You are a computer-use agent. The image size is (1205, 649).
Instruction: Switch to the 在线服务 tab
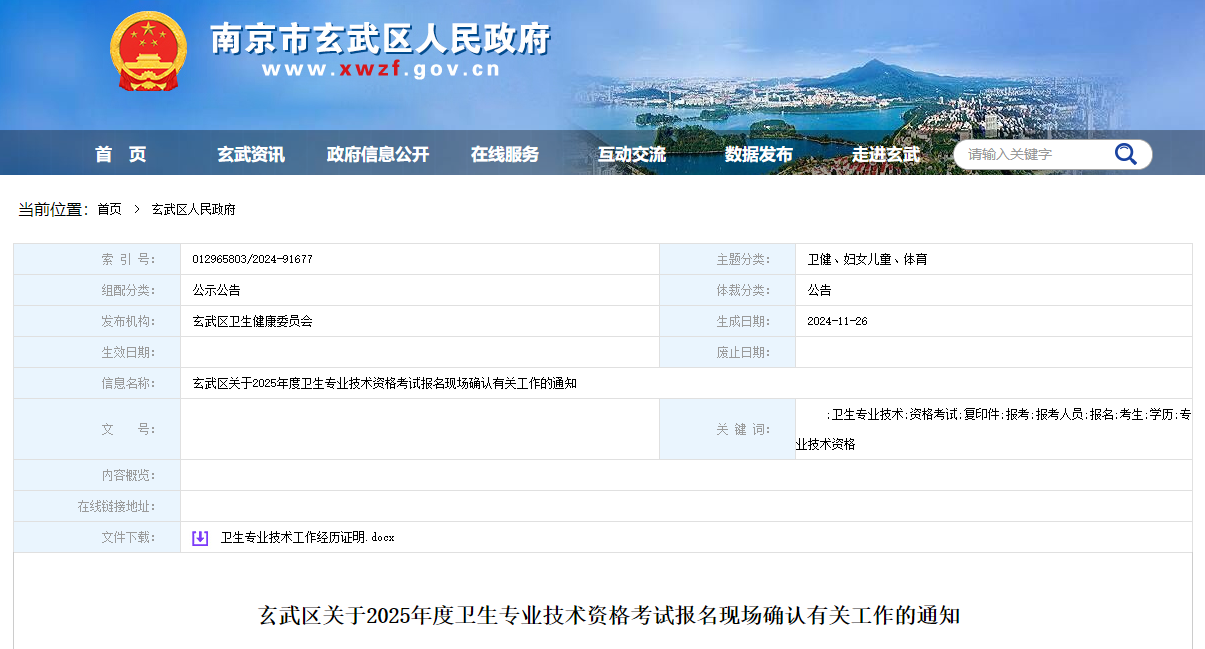coord(506,154)
